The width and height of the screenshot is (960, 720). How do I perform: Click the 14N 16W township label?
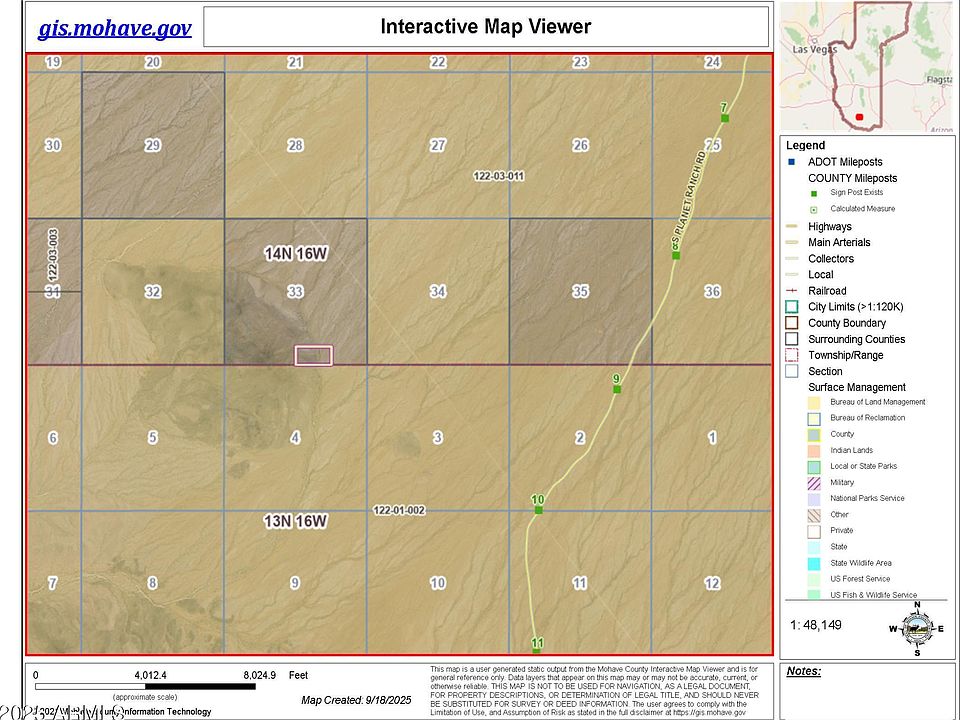(296, 253)
